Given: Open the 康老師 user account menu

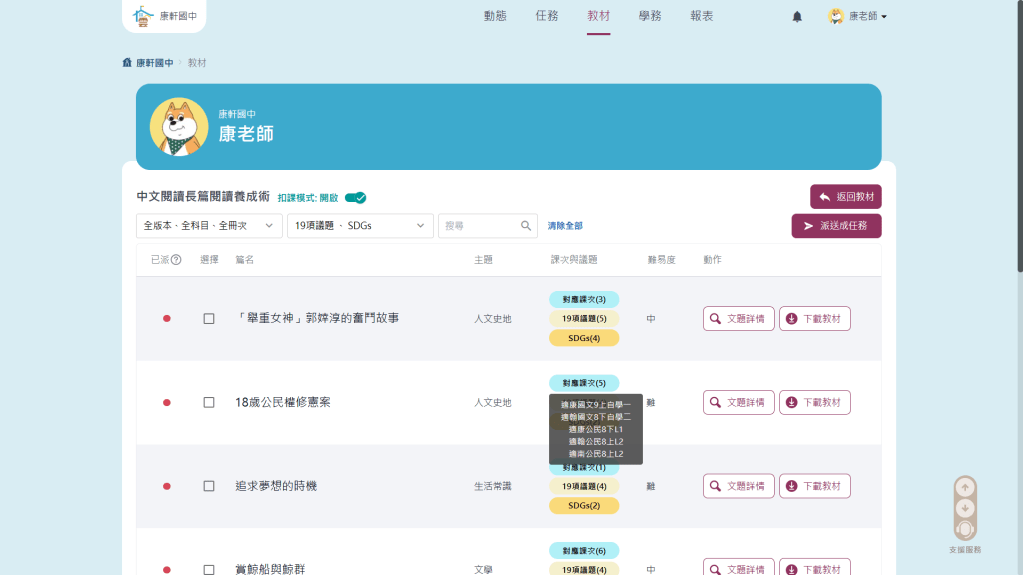Looking at the screenshot, I should point(858,17).
